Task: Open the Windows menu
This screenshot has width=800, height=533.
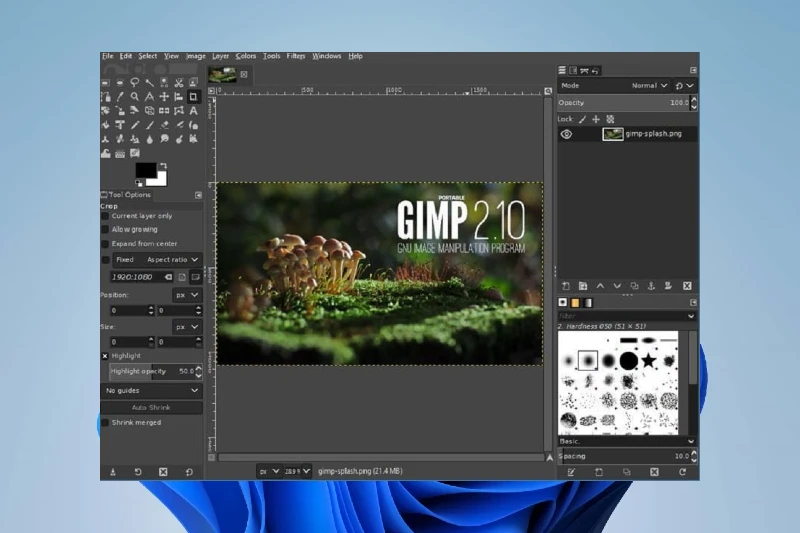Action: coord(327,56)
